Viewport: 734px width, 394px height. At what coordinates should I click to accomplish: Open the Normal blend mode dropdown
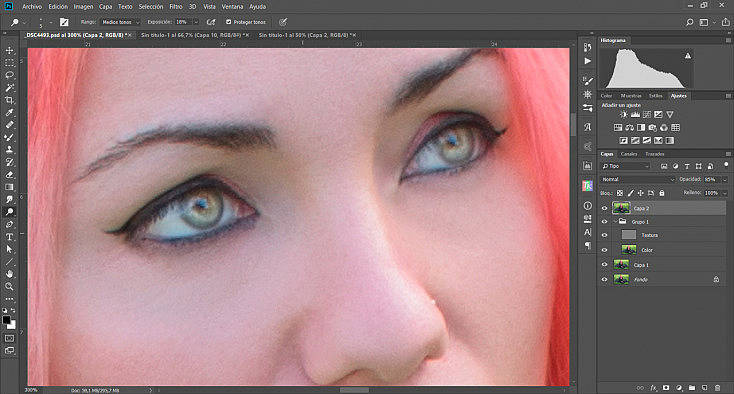[x=638, y=179]
